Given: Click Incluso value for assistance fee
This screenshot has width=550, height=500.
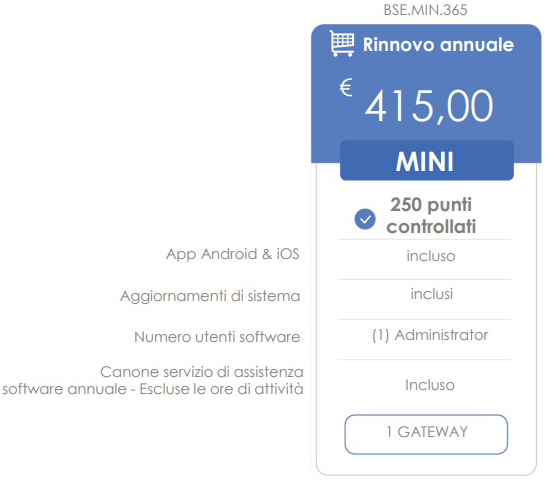Looking at the screenshot, I should point(430,385).
